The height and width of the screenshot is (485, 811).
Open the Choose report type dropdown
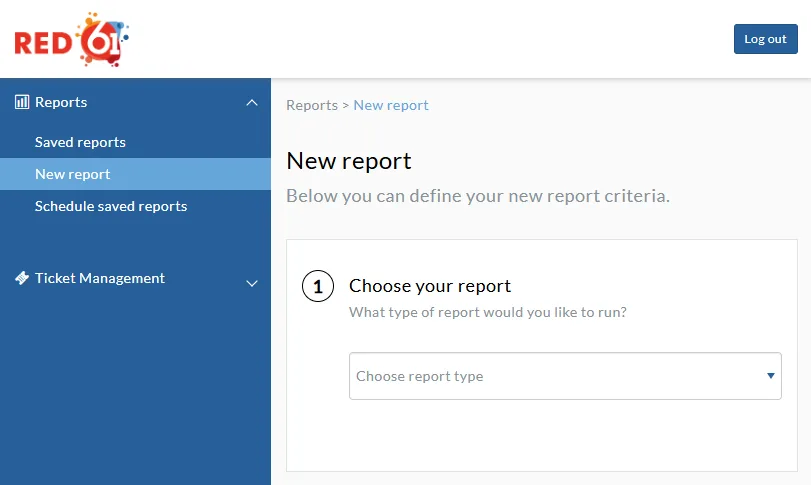[555, 376]
